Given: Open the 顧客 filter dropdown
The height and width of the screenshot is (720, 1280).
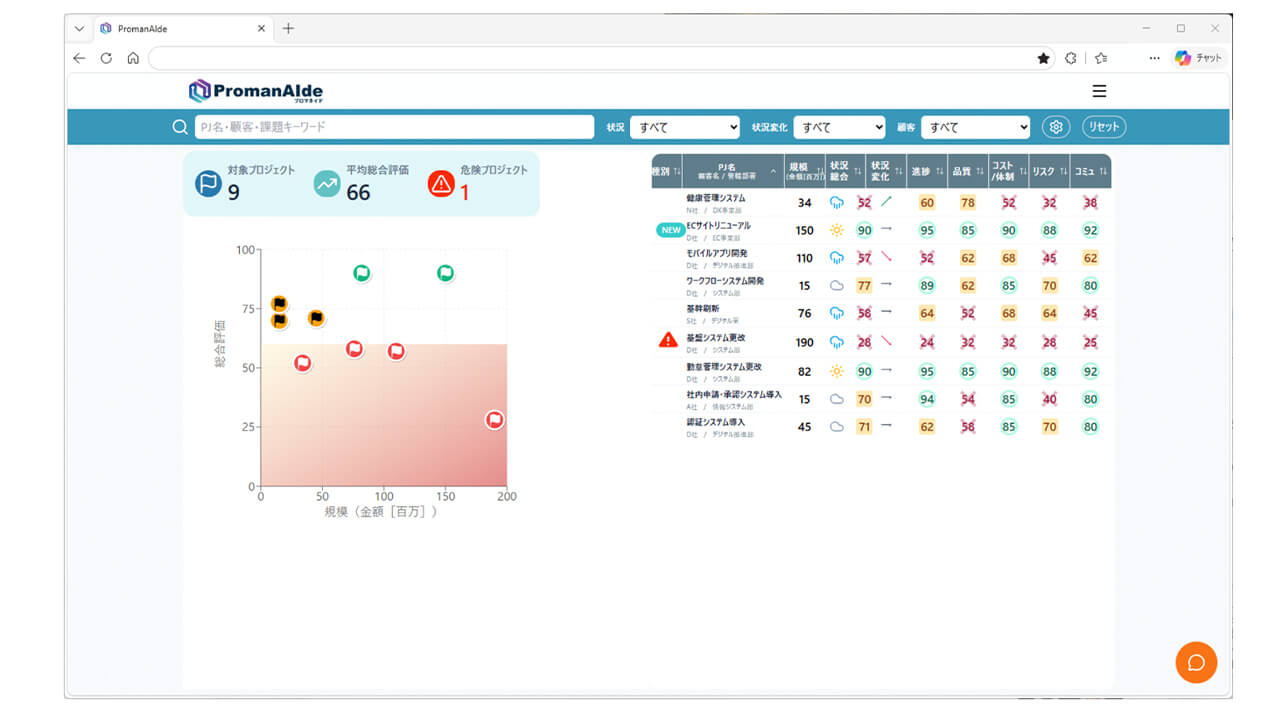Looking at the screenshot, I should (975, 127).
